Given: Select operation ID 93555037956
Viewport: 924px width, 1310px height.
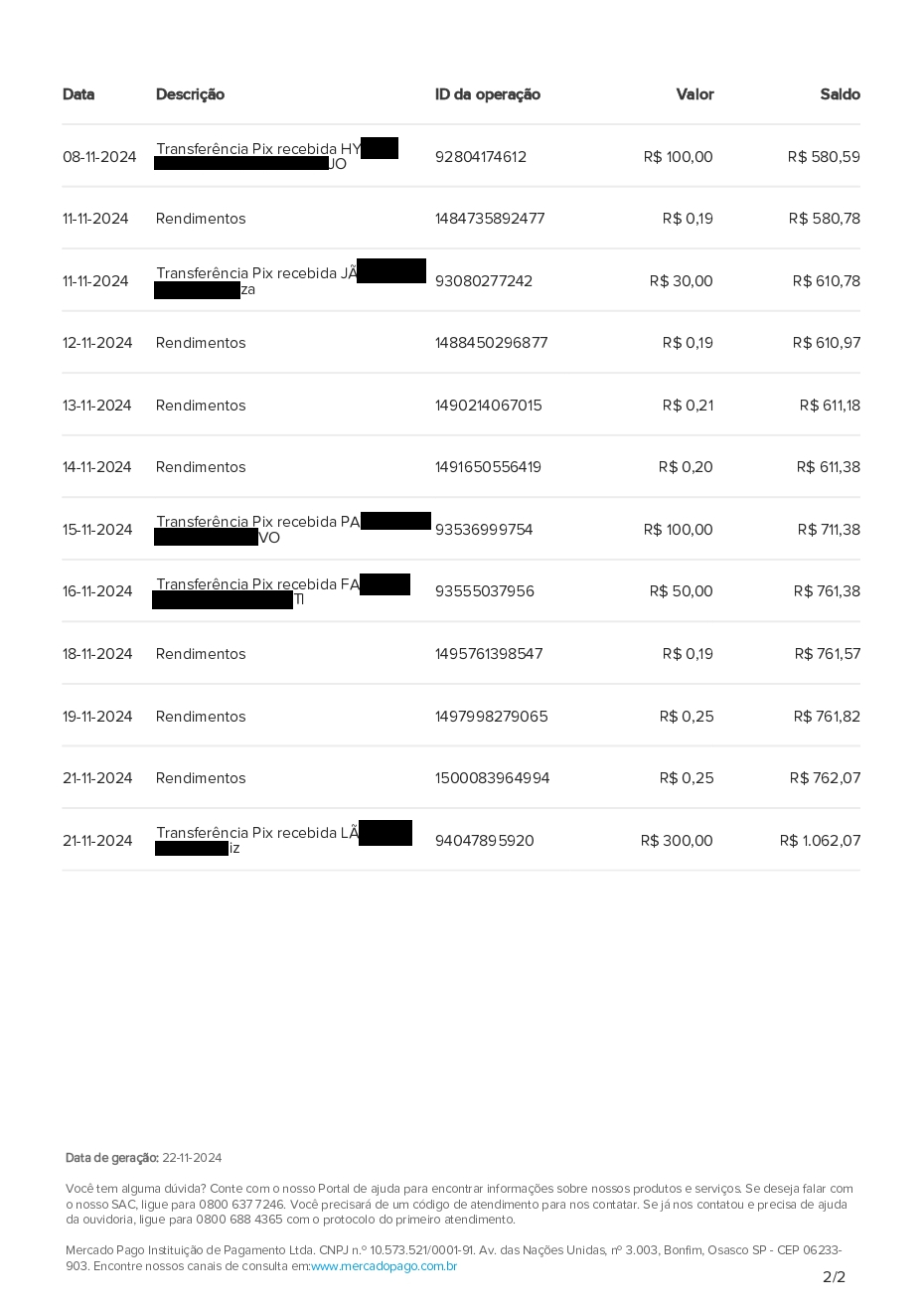Looking at the screenshot, I should 484,591.
